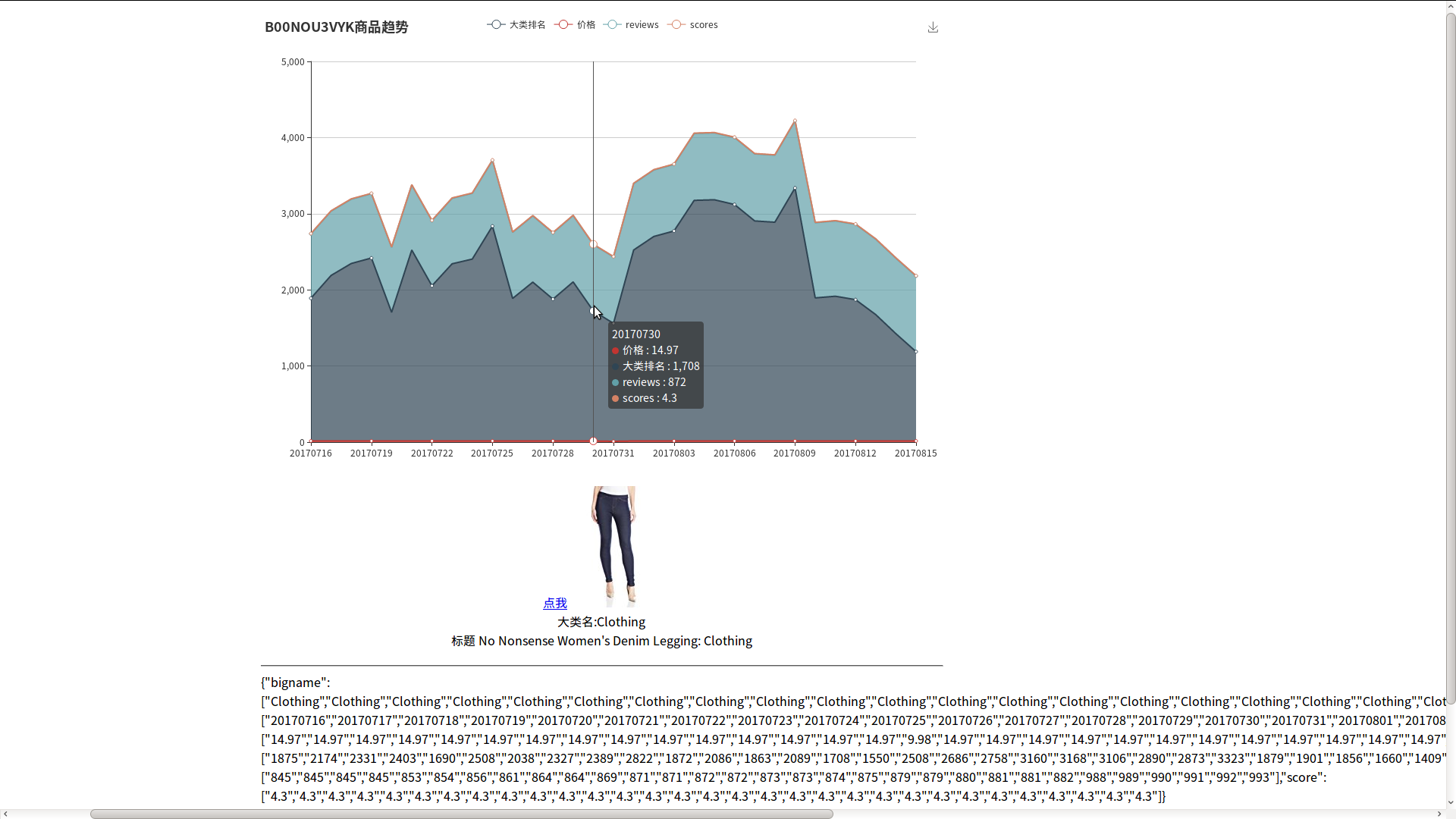Click the 20170809 peak point on top line
Image resolution: width=1456 pixels, height=819 pixels.
[x=795, y=121]
